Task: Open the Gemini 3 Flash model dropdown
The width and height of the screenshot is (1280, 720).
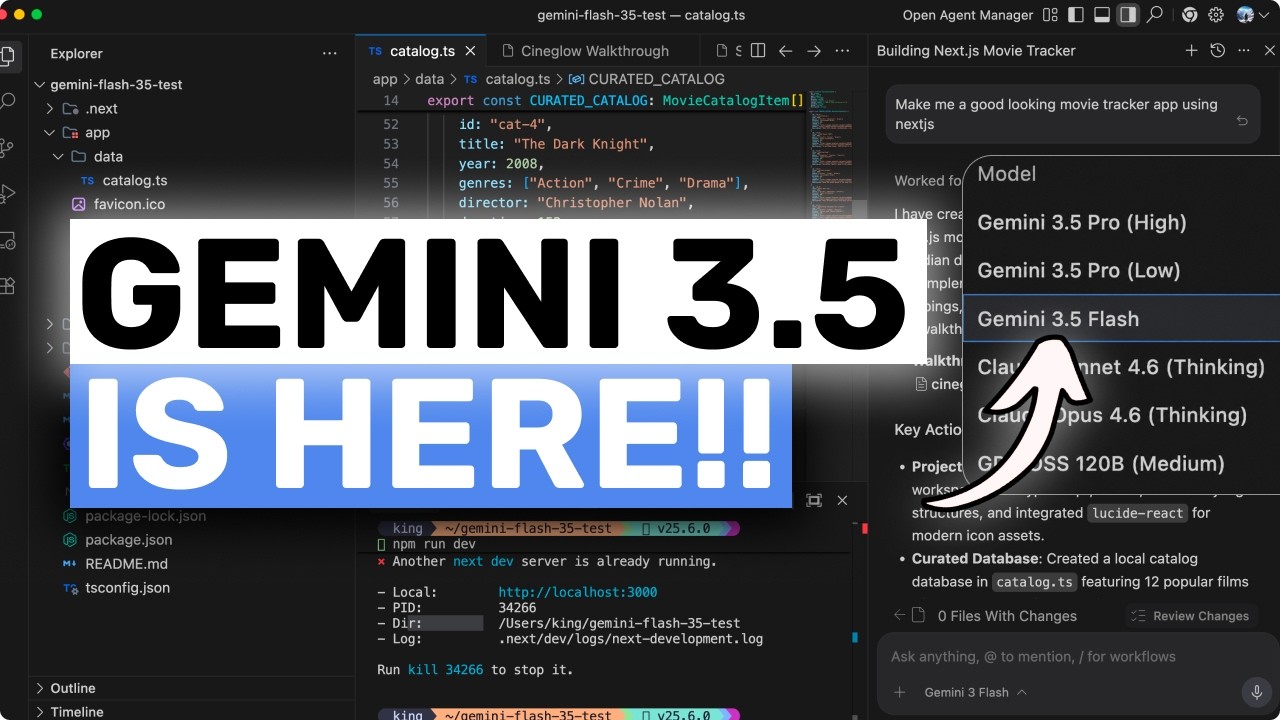Action: pos(975,692)
